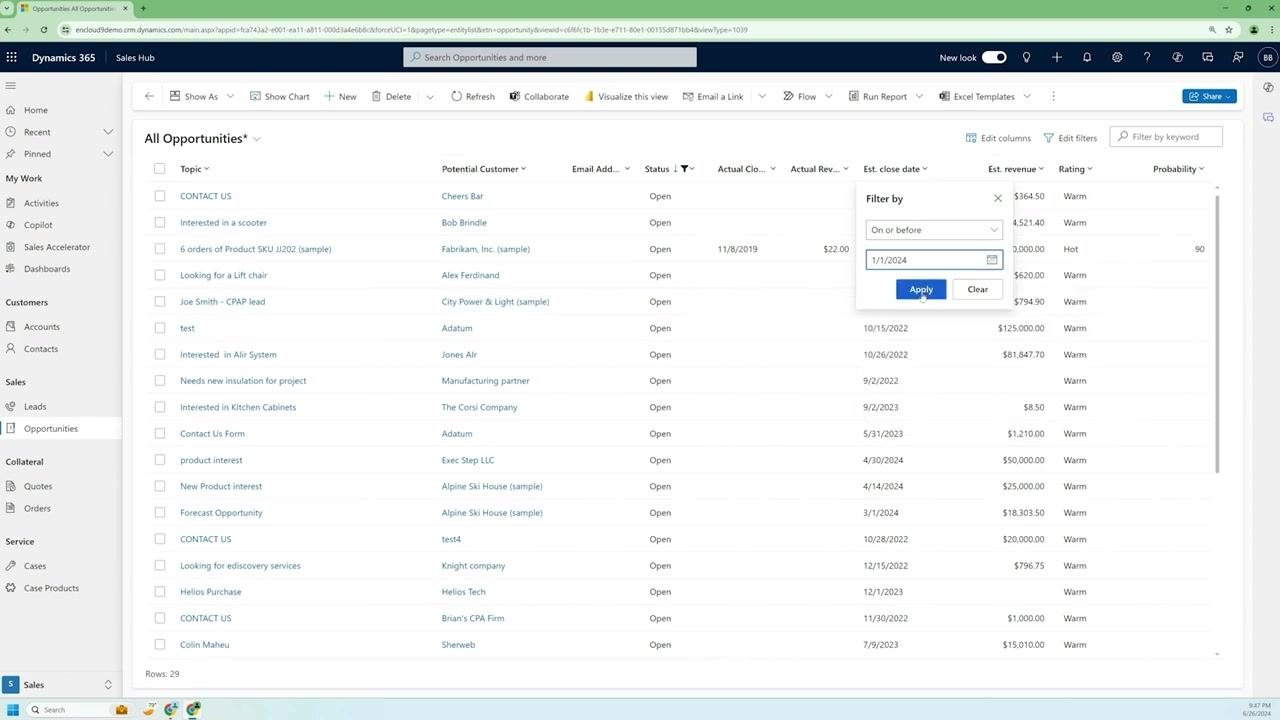Navigate to Cases under Service
Screen dimensions: 1280x720
[x=35, y=566]
